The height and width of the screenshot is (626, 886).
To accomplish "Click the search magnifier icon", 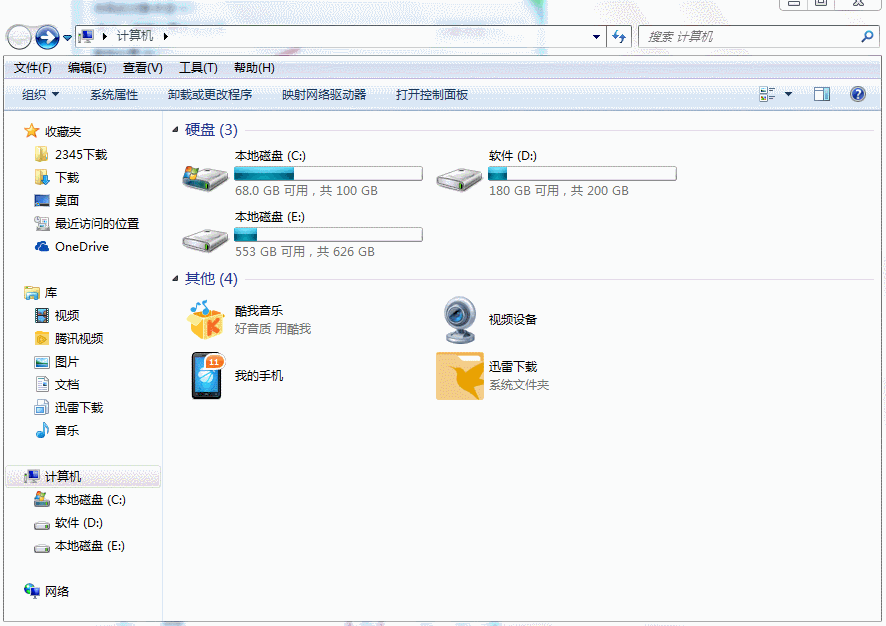I will click(x=867, y=37).
